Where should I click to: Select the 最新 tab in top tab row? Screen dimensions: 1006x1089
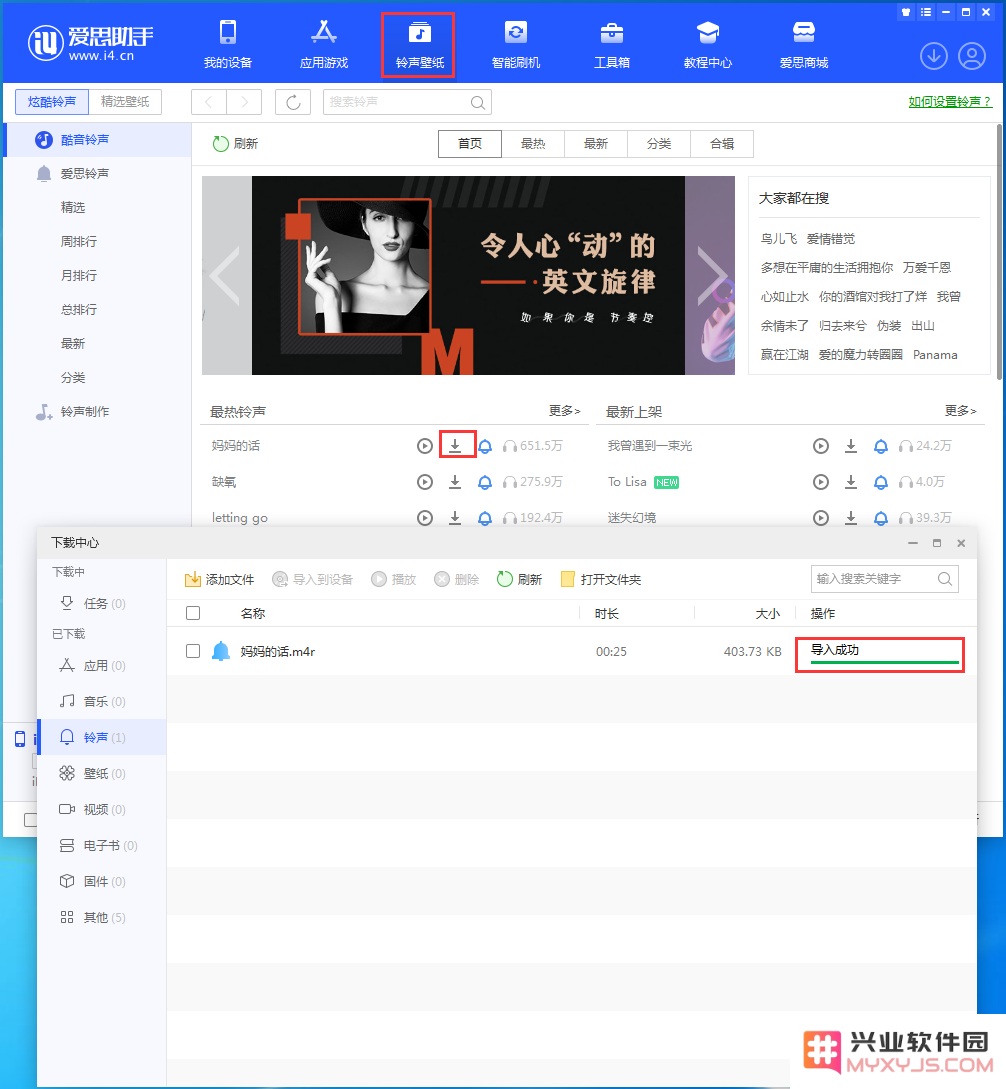pyautogui.click(x=596, y=144)
